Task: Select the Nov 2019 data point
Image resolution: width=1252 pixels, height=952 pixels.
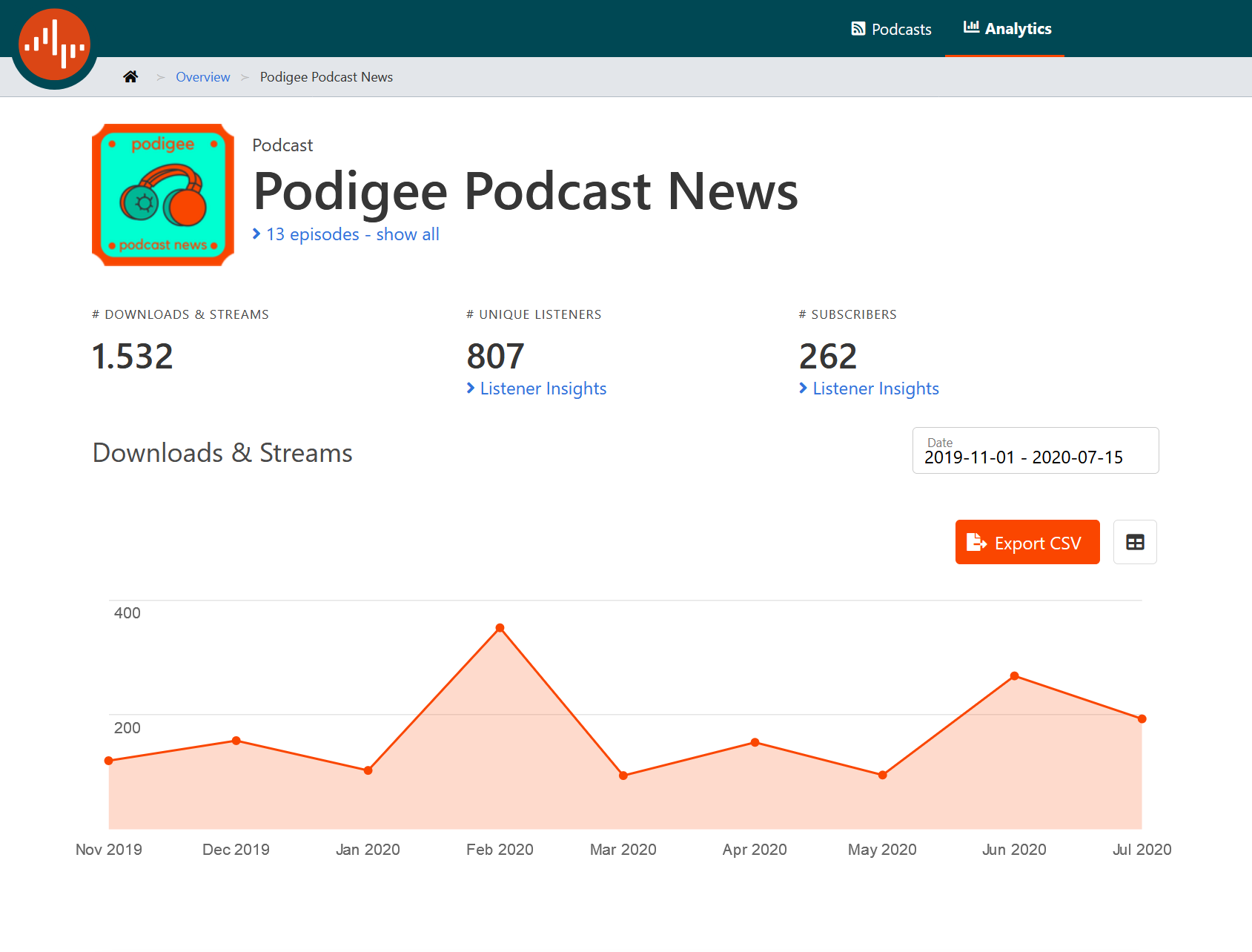Action: pos(109,761)
